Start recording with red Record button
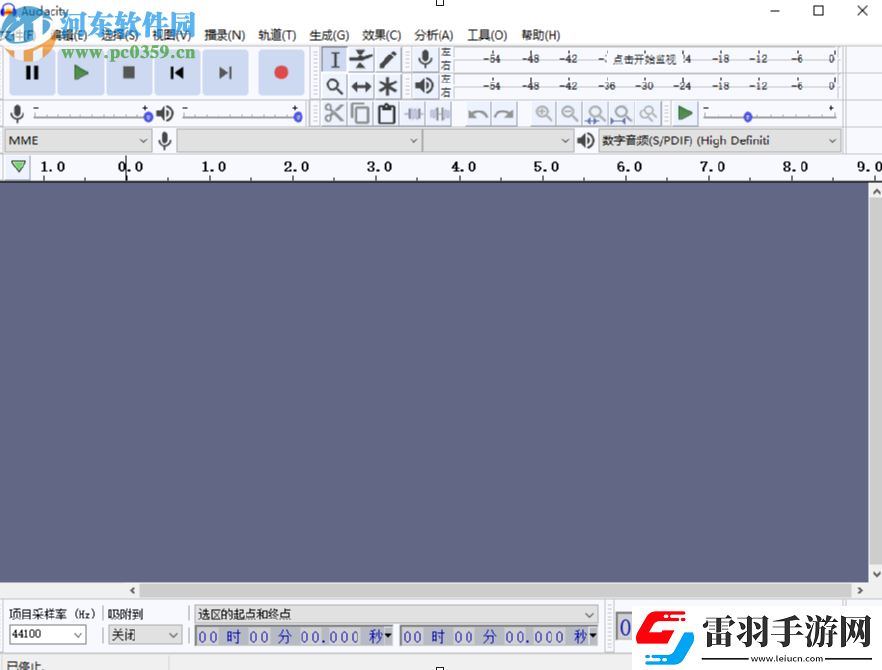 [x=281, y=73]
